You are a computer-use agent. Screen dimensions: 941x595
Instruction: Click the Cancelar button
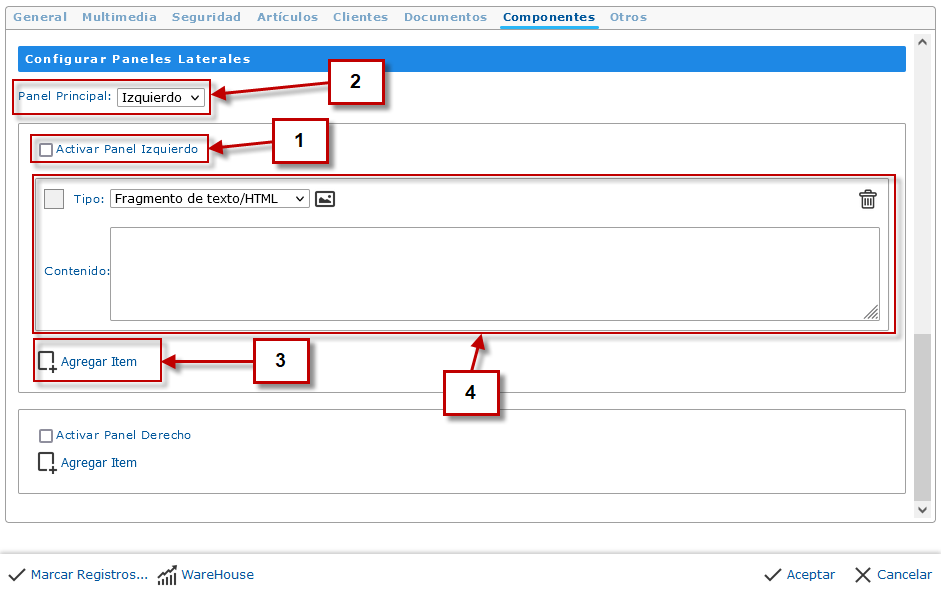point(904,575)
